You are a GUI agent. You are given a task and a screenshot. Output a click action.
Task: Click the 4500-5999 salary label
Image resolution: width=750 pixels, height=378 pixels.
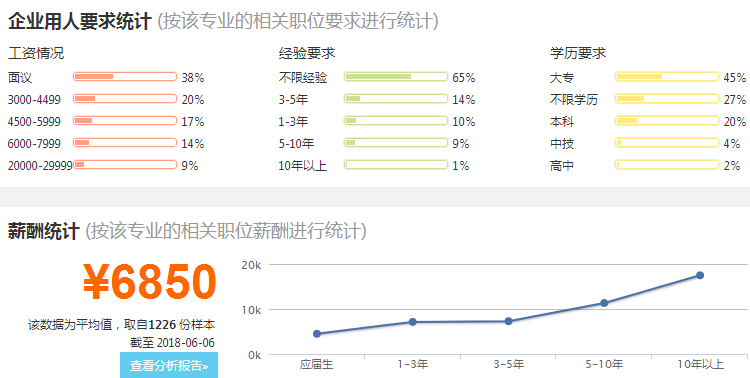[x=34, y=122]
